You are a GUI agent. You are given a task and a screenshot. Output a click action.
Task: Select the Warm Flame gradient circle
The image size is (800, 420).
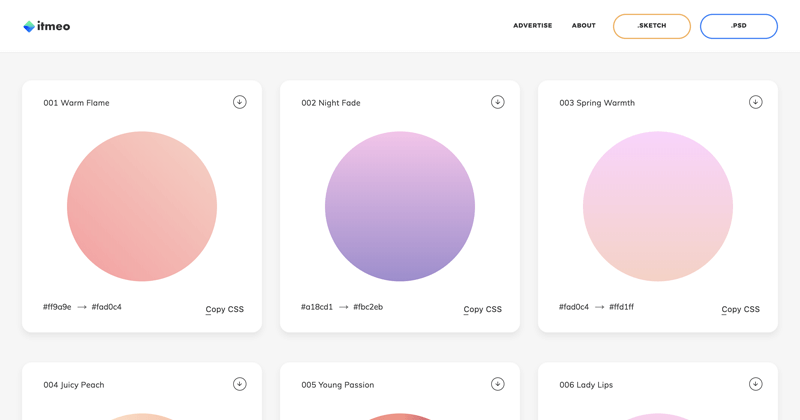142,206
